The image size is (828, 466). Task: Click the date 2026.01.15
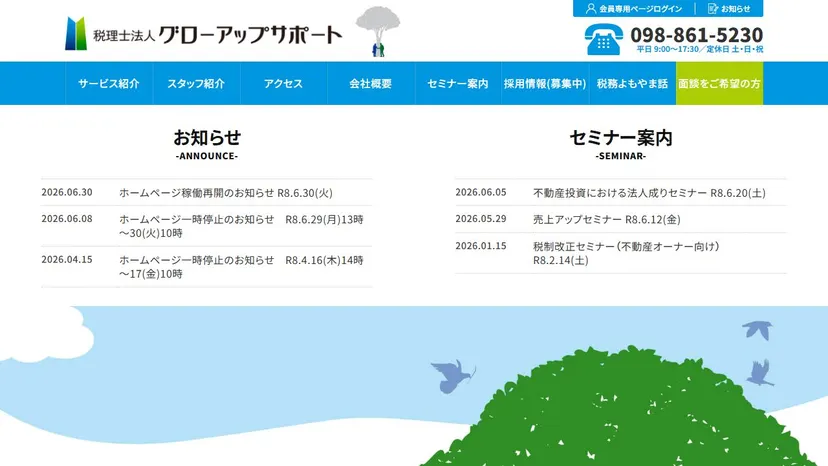(481, 246)
